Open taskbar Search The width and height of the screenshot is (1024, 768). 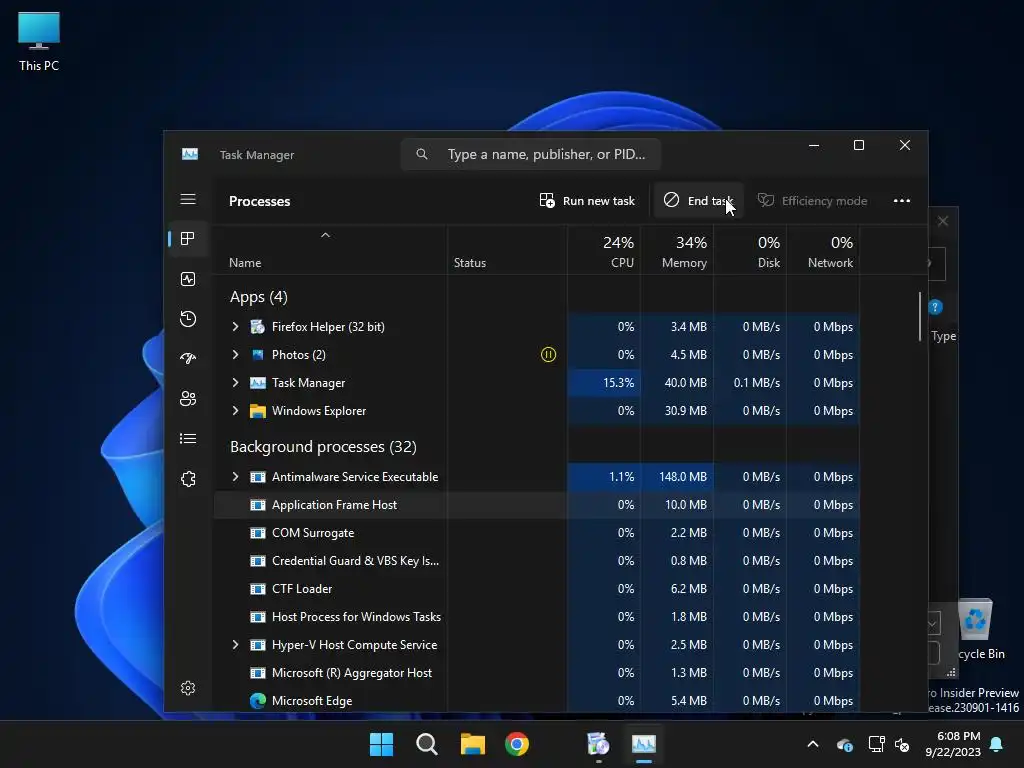427,744
